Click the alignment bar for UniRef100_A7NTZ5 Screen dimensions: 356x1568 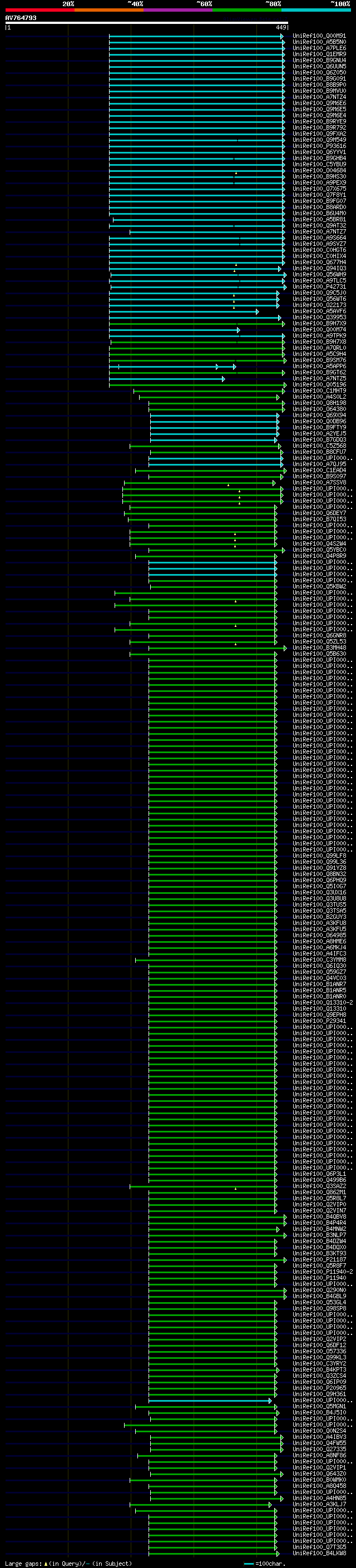[x=167, y=379]
